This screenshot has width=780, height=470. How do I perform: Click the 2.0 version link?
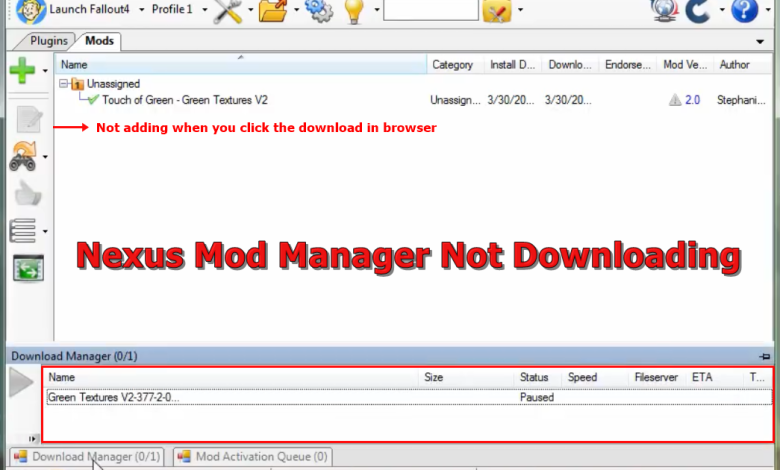tap(692, 100)
